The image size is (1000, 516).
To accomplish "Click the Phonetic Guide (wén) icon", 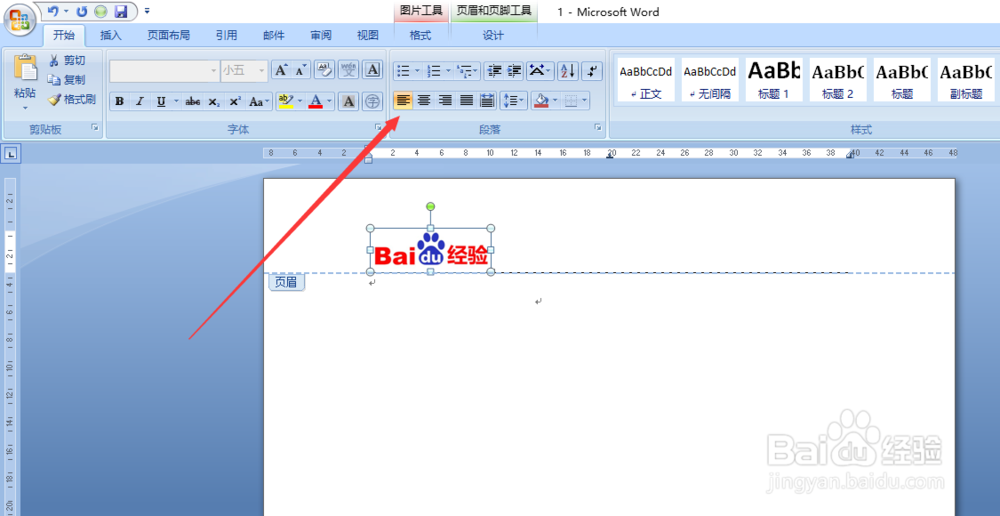I will coord(348,70).
